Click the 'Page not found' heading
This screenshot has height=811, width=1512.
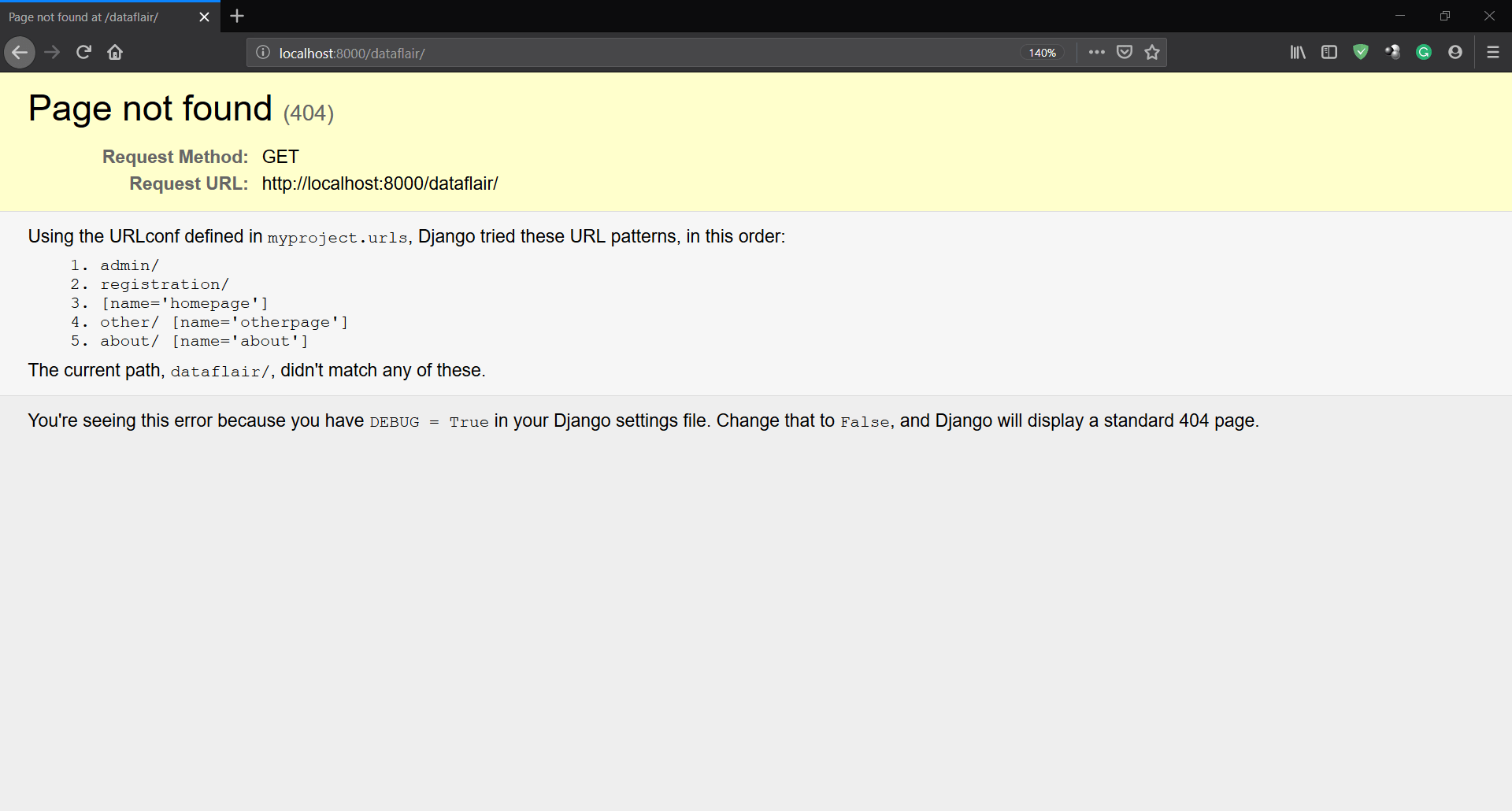point(150,108)
